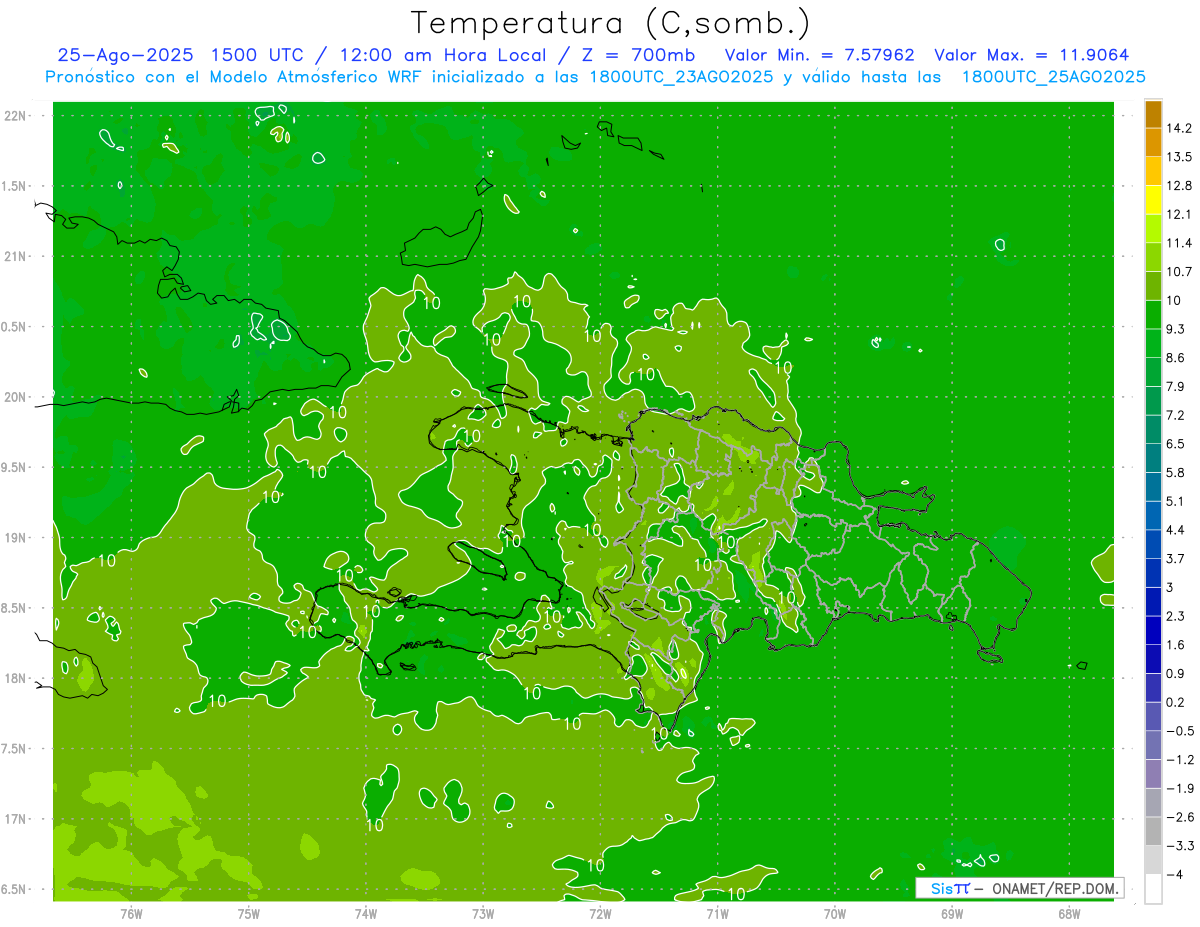Click the "11.4" value on color scale
1200x927 pixels.
pos(1180,243)
